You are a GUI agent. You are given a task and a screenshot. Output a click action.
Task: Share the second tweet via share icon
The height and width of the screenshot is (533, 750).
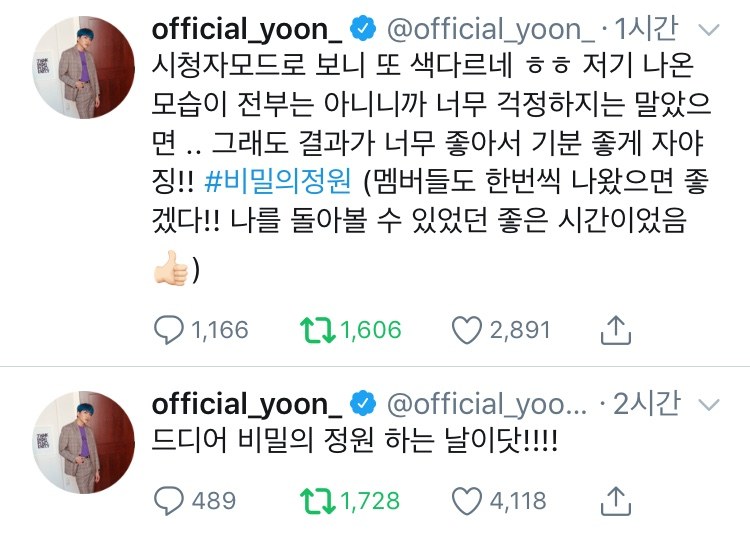point(616,500)
